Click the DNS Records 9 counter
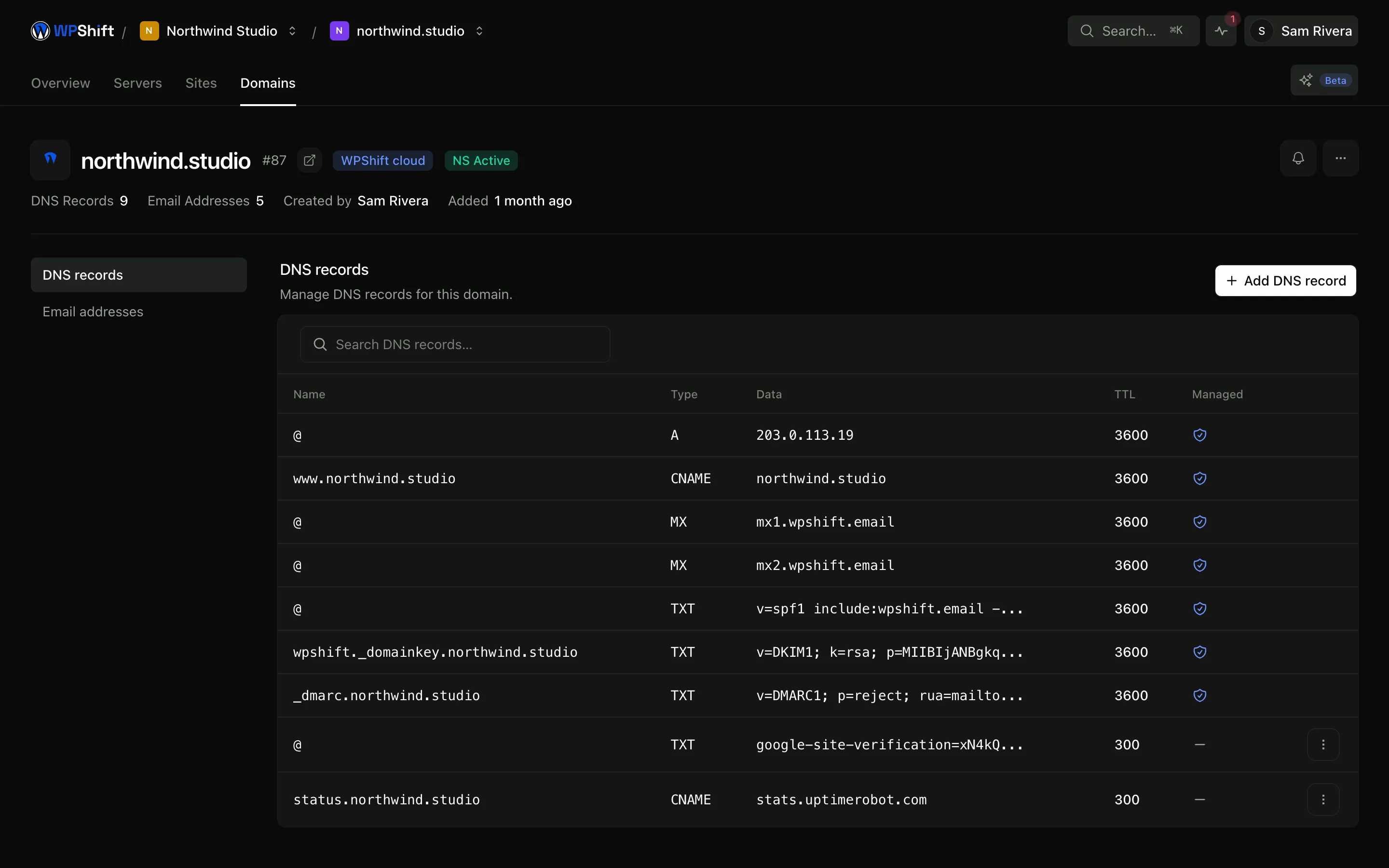 79,201
